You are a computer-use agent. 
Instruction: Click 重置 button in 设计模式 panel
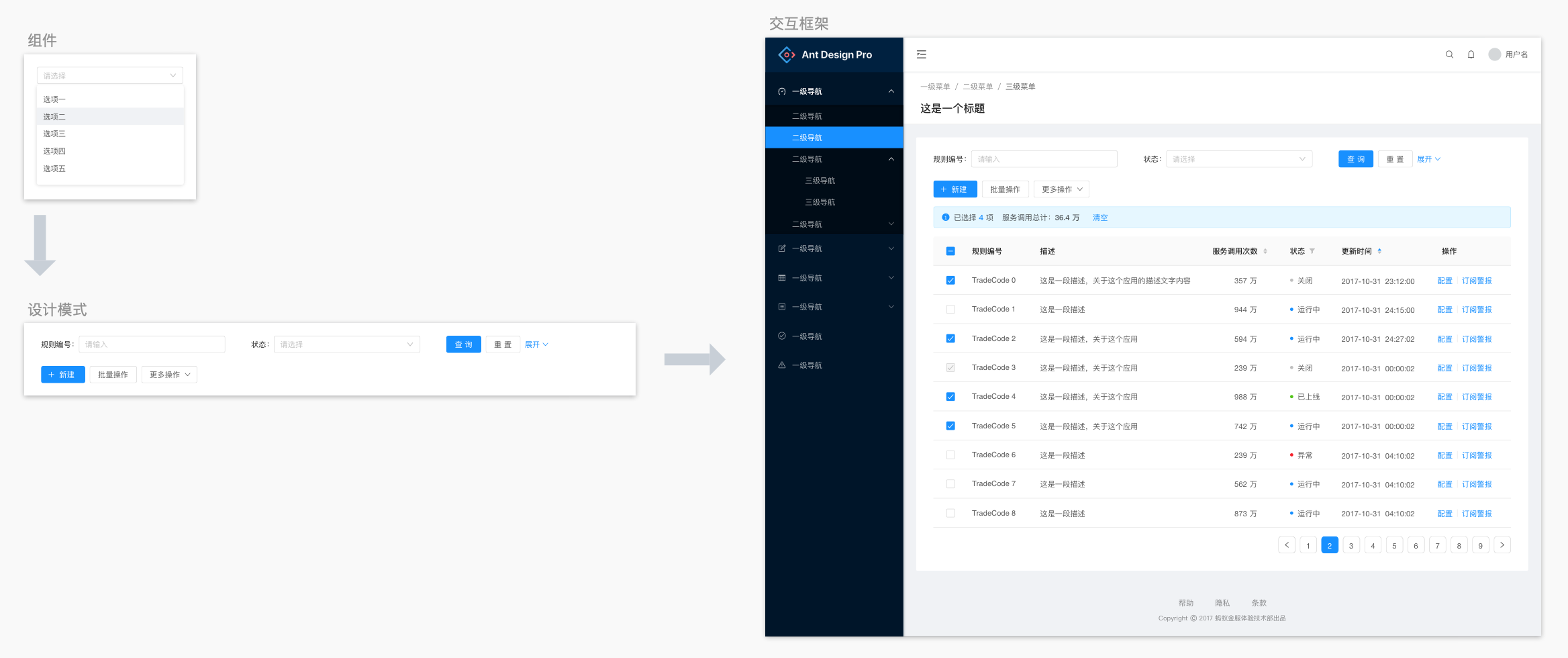tap(503, 344)
